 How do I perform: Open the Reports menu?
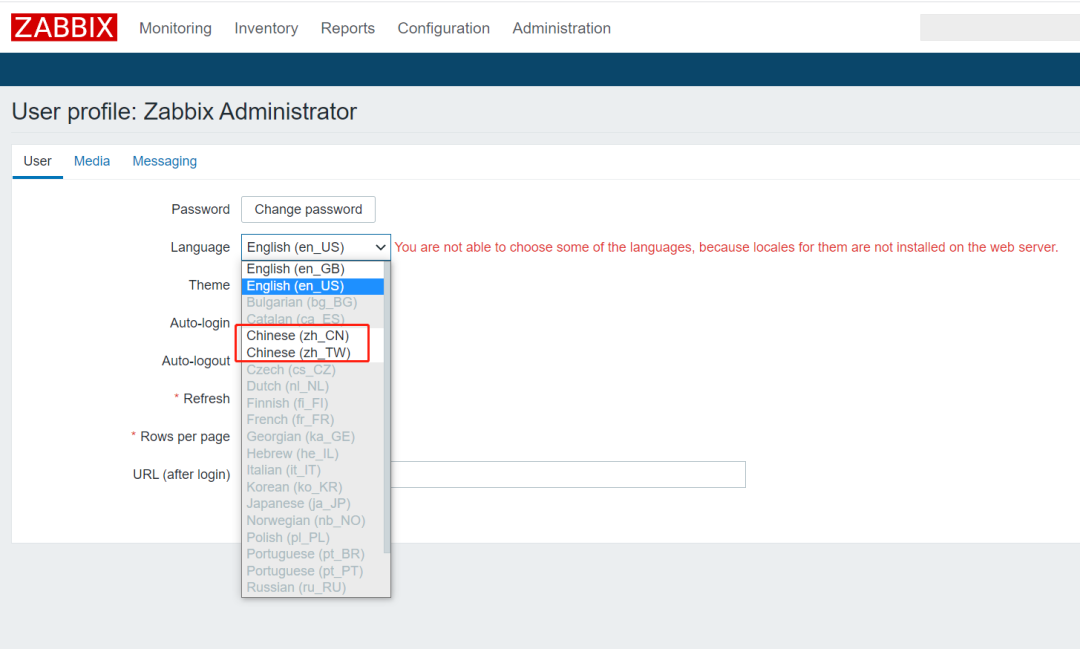click(x=348, y=28)
